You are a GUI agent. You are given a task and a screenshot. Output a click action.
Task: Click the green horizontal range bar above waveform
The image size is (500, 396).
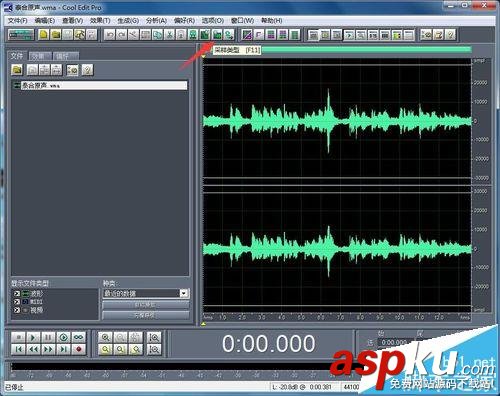pos(366,50)
